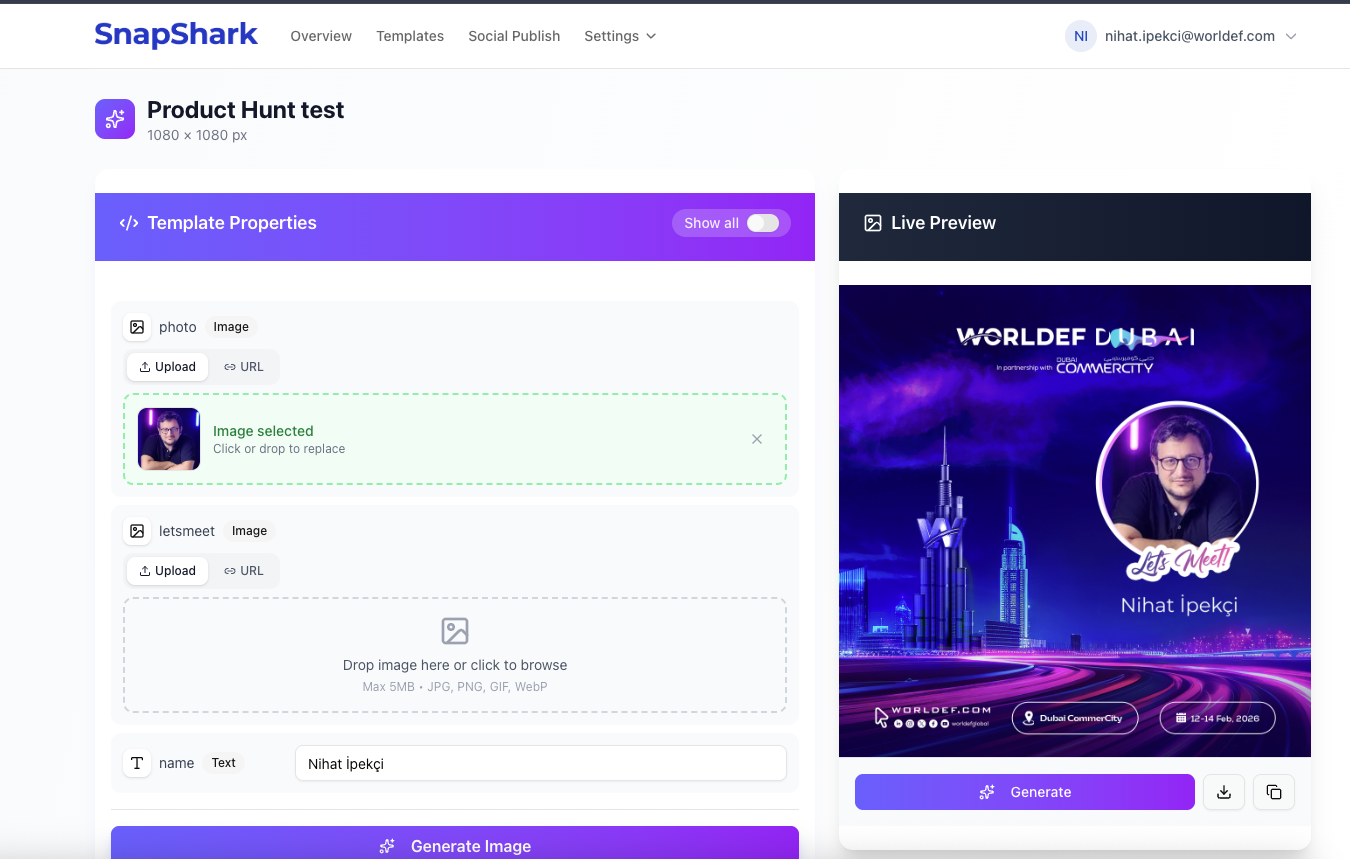Click Generate under the live preview
Image resolution: width=1350 pixels, height=859 pixels.
(x=1025, y=792)
